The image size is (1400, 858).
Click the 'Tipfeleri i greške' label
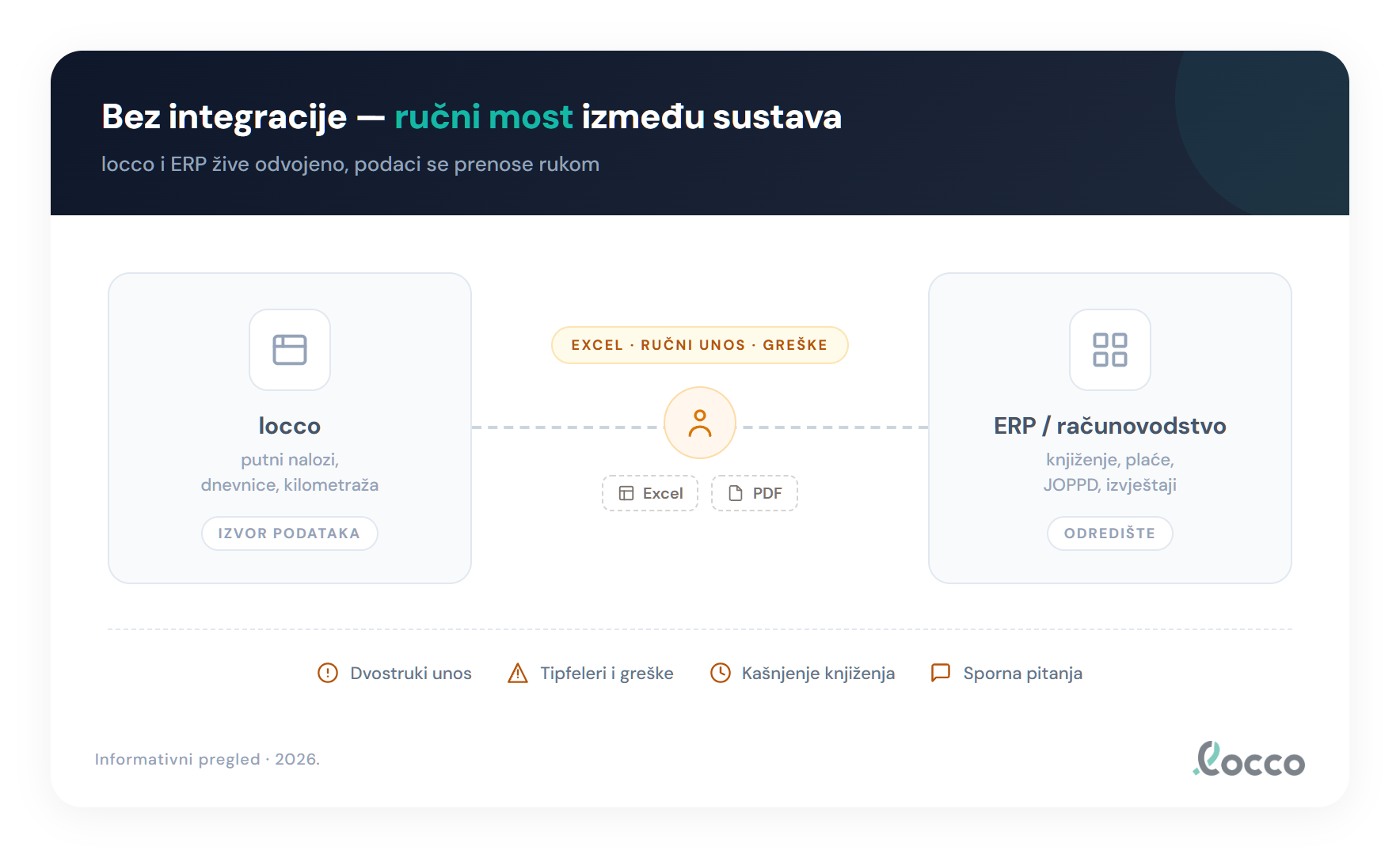coord(607,674)
